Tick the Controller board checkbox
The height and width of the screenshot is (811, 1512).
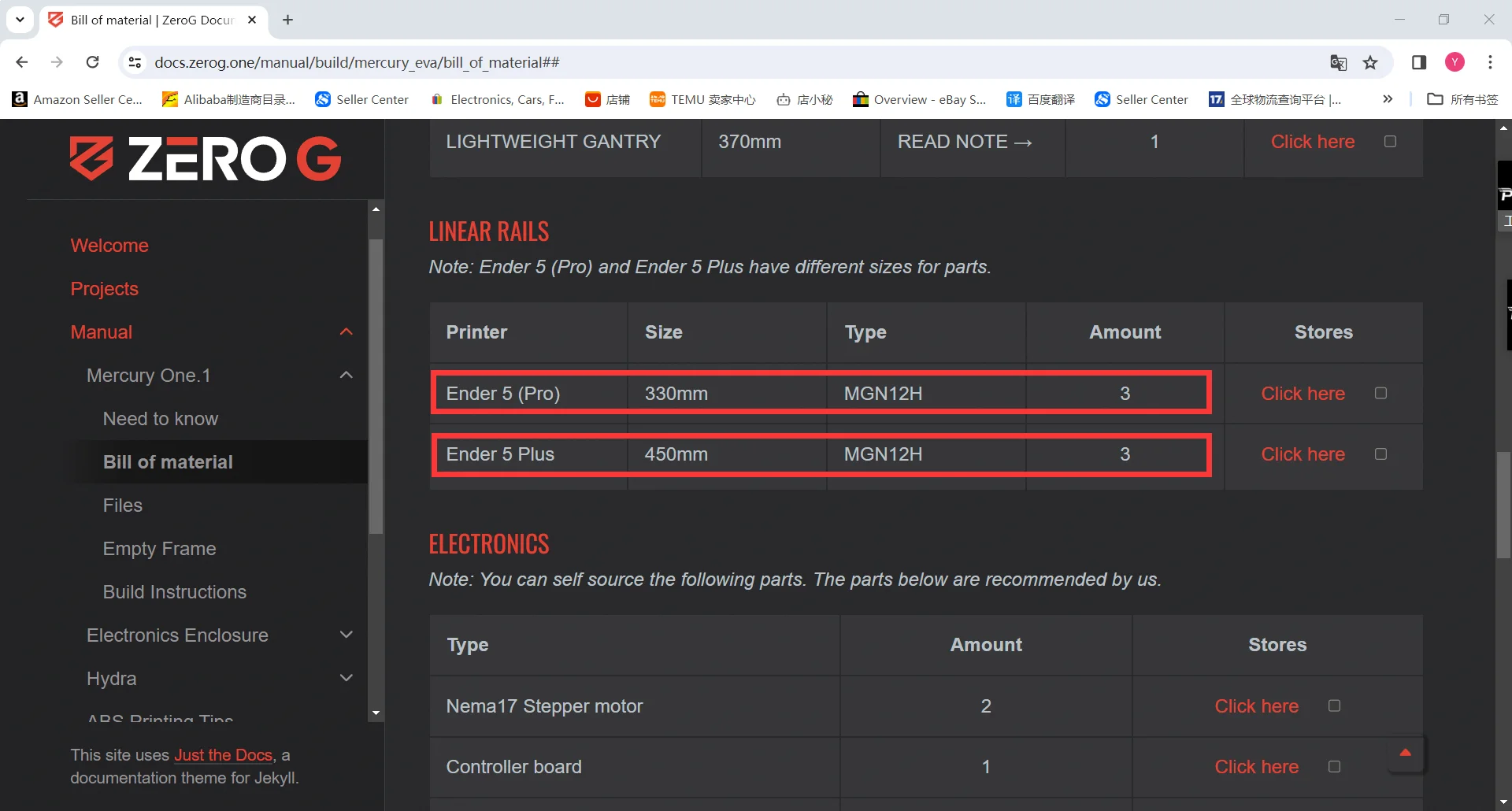1335,766
